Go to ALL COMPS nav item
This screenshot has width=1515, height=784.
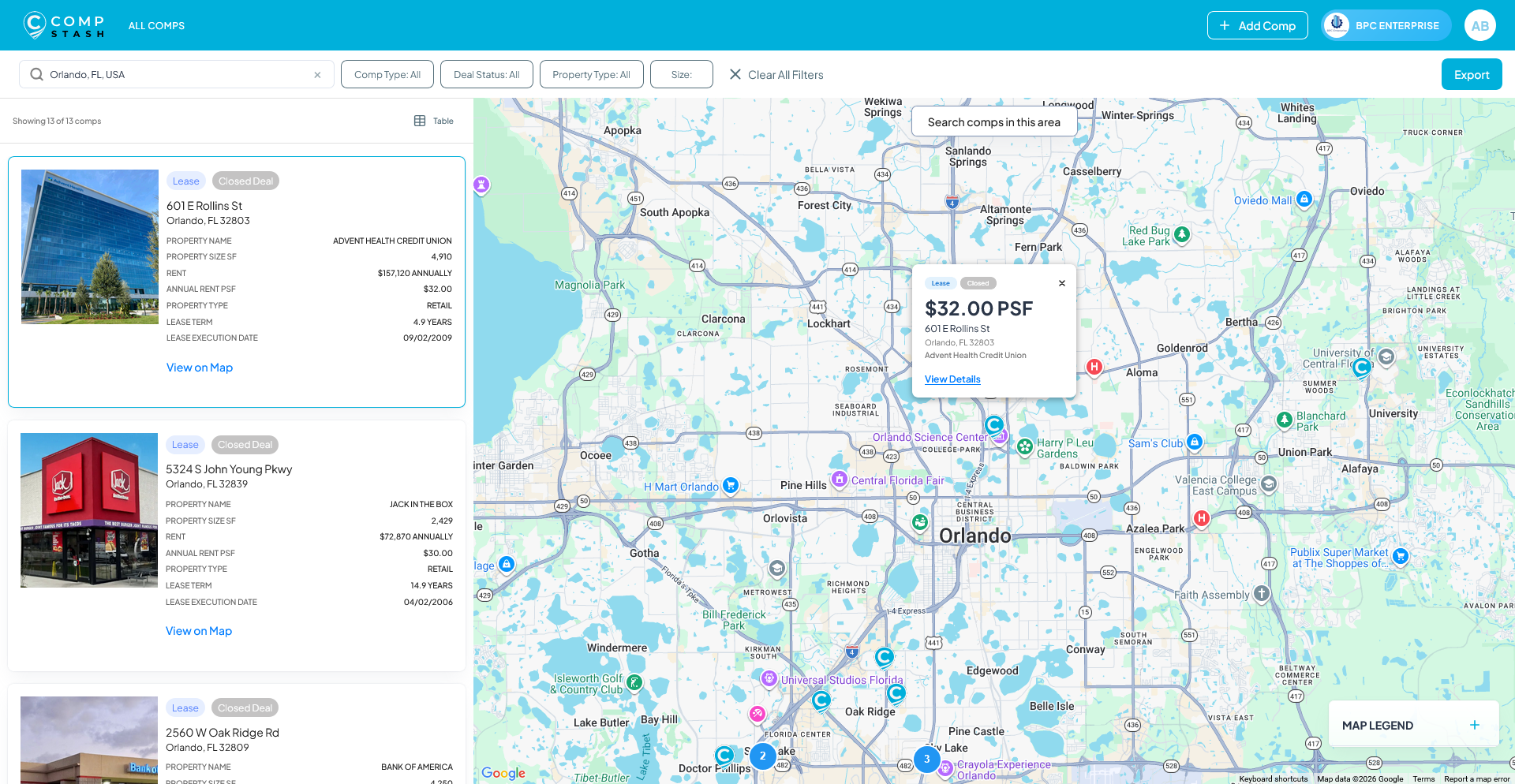[156, 25]
